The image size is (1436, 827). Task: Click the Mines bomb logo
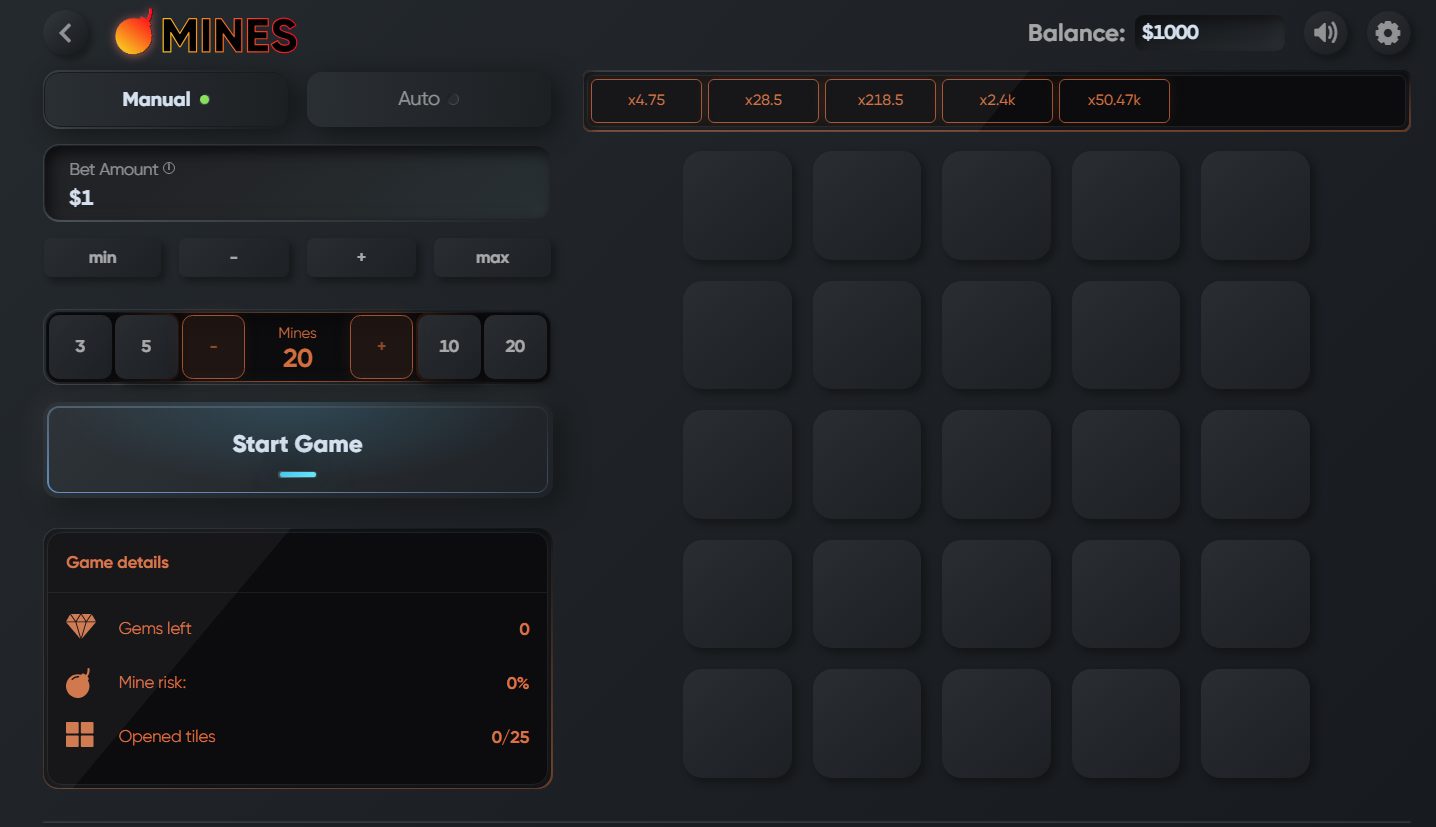(134, 33)
